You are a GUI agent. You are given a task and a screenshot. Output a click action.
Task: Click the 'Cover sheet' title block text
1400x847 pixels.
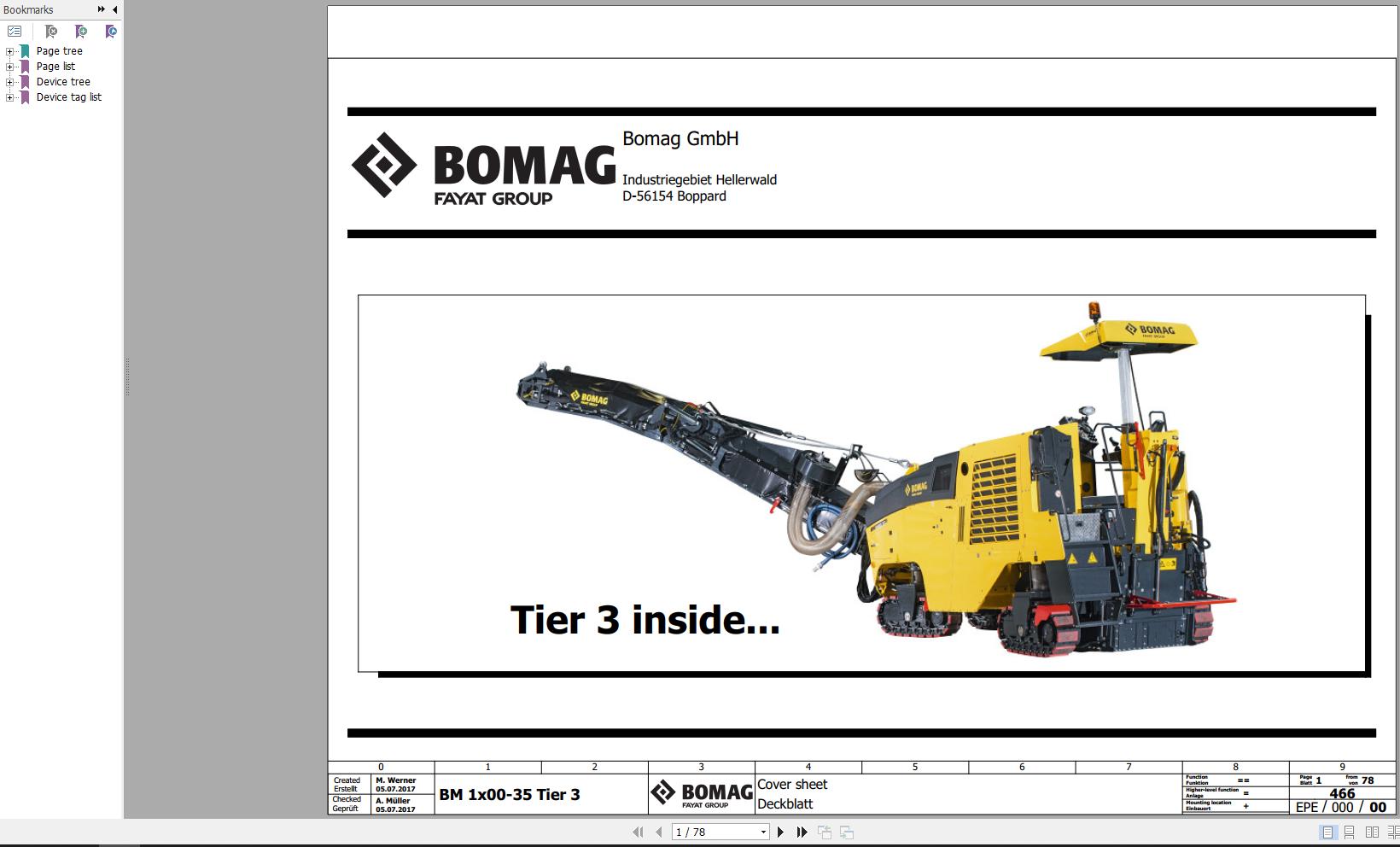(792, 785)
